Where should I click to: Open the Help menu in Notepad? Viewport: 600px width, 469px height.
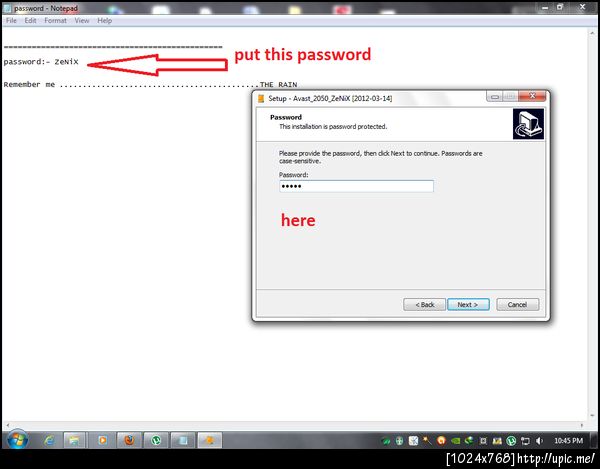(104, 21)
